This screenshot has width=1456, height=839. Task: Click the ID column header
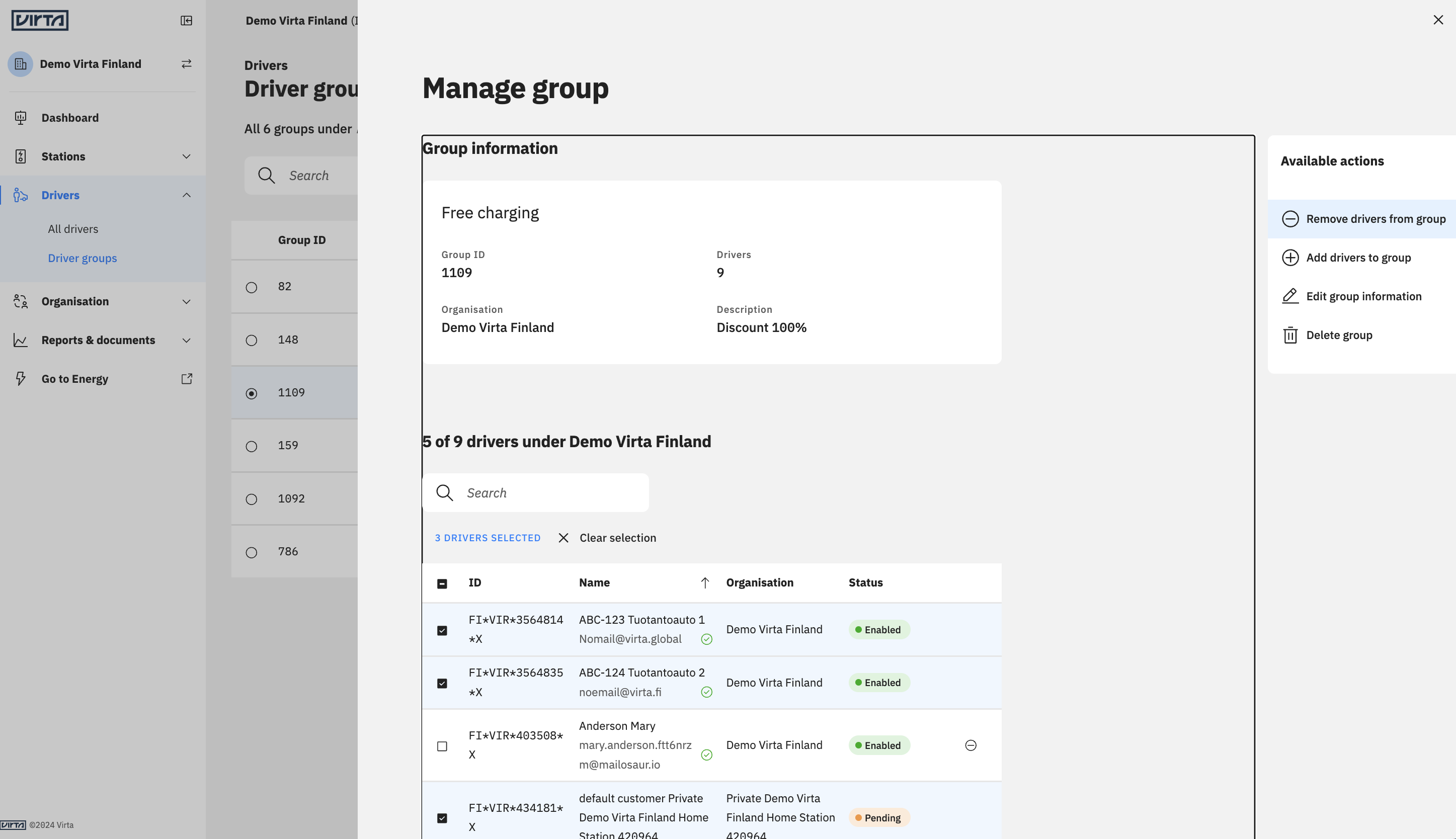pos(475,582)
